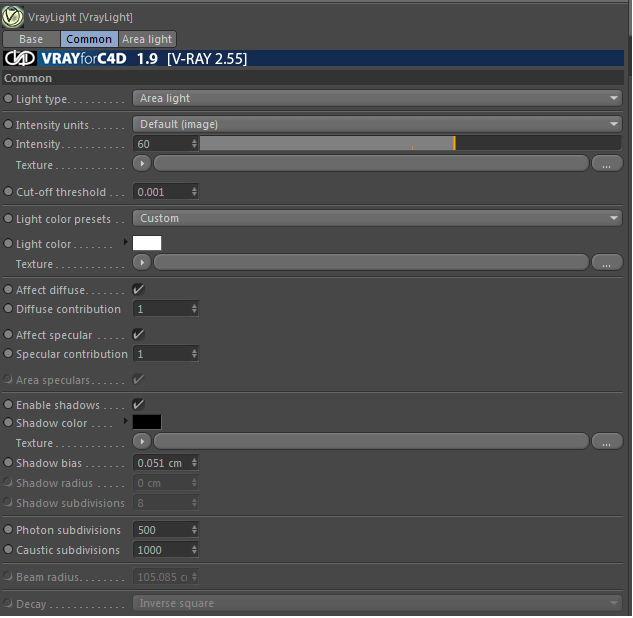Screen dimensions: 633x618
Task: Click Shadow color texture browse ellipsis button
Action: 607,442
